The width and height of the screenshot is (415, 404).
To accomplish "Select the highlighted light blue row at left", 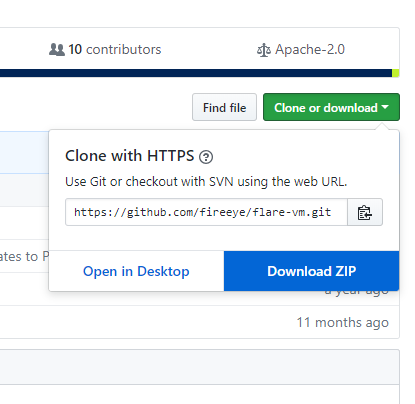I will tap(24, 152).
